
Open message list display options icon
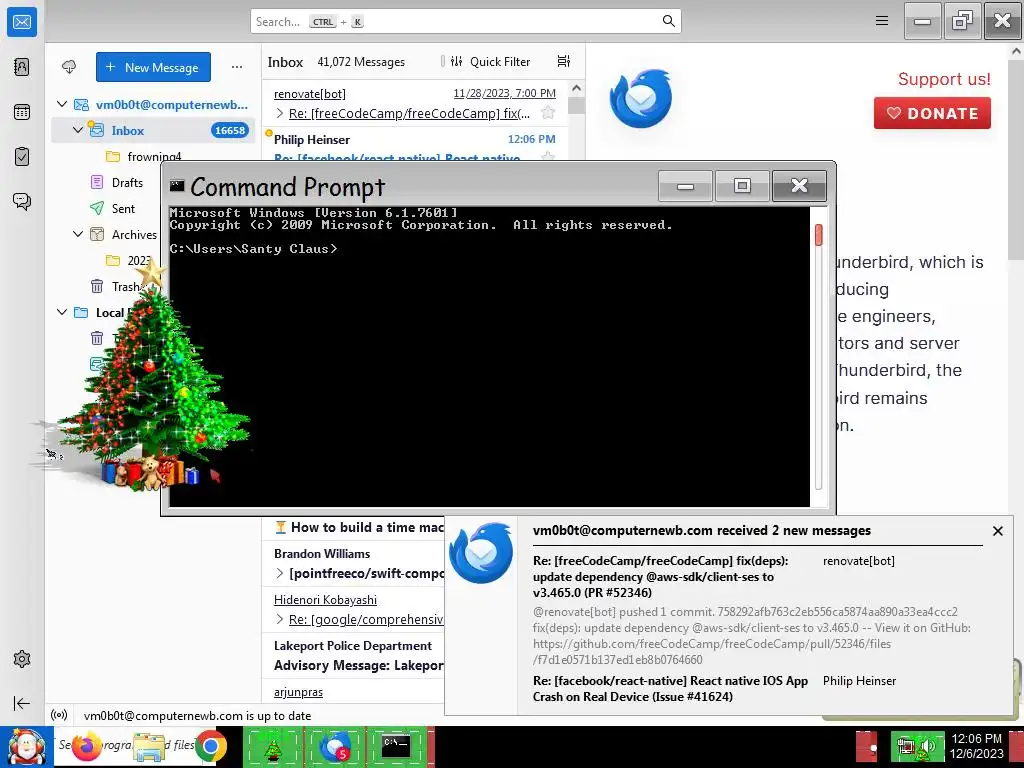[564, 61]
